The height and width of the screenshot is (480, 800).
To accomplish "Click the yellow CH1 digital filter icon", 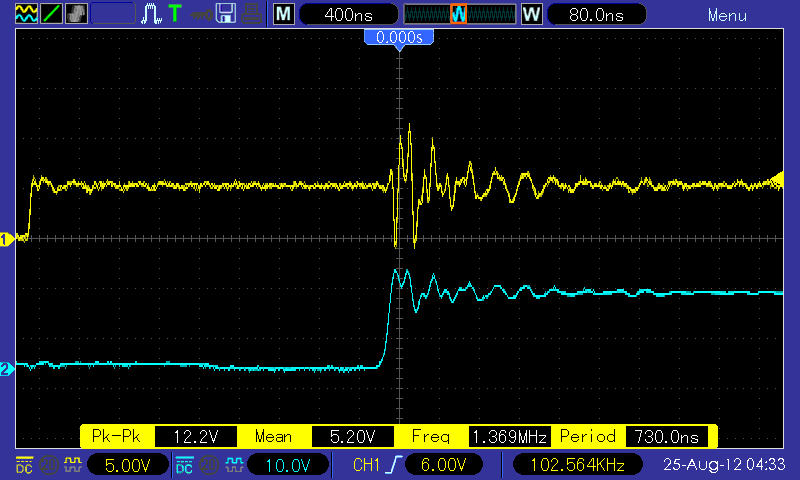I will pyautogui.click(x=73, y=464).
